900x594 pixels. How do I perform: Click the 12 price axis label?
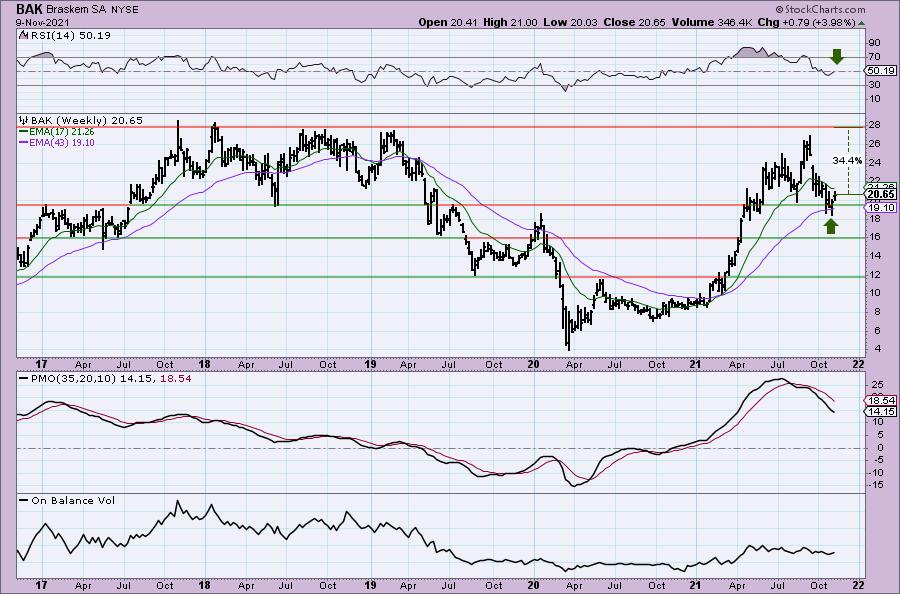(874, 274)
